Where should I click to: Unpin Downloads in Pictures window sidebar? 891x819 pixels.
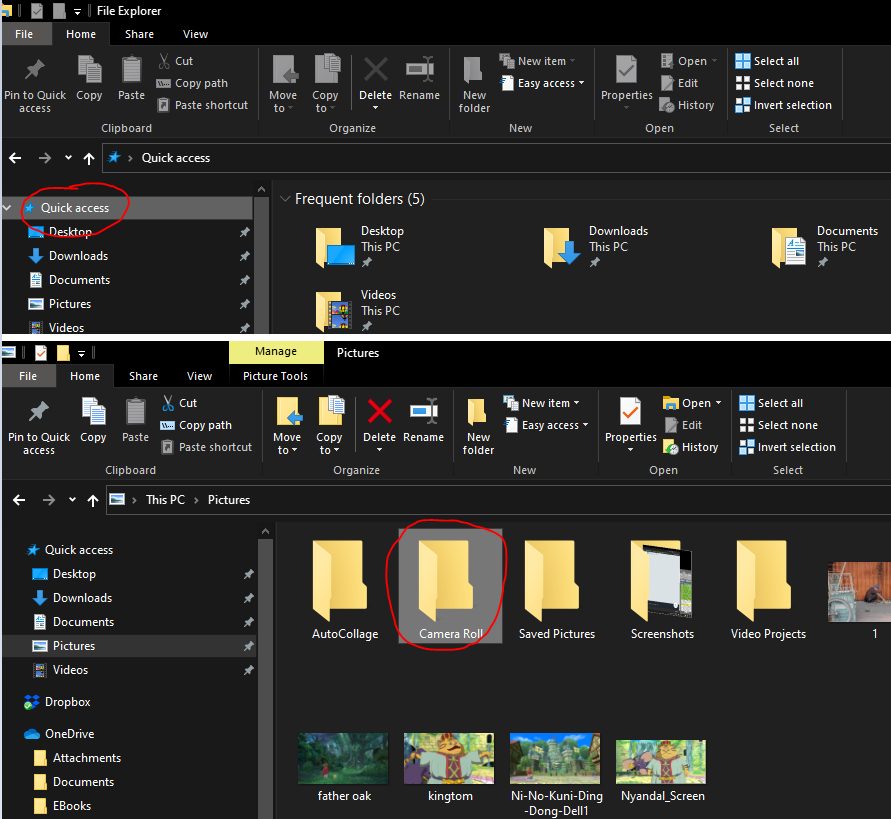pos(248,598)
